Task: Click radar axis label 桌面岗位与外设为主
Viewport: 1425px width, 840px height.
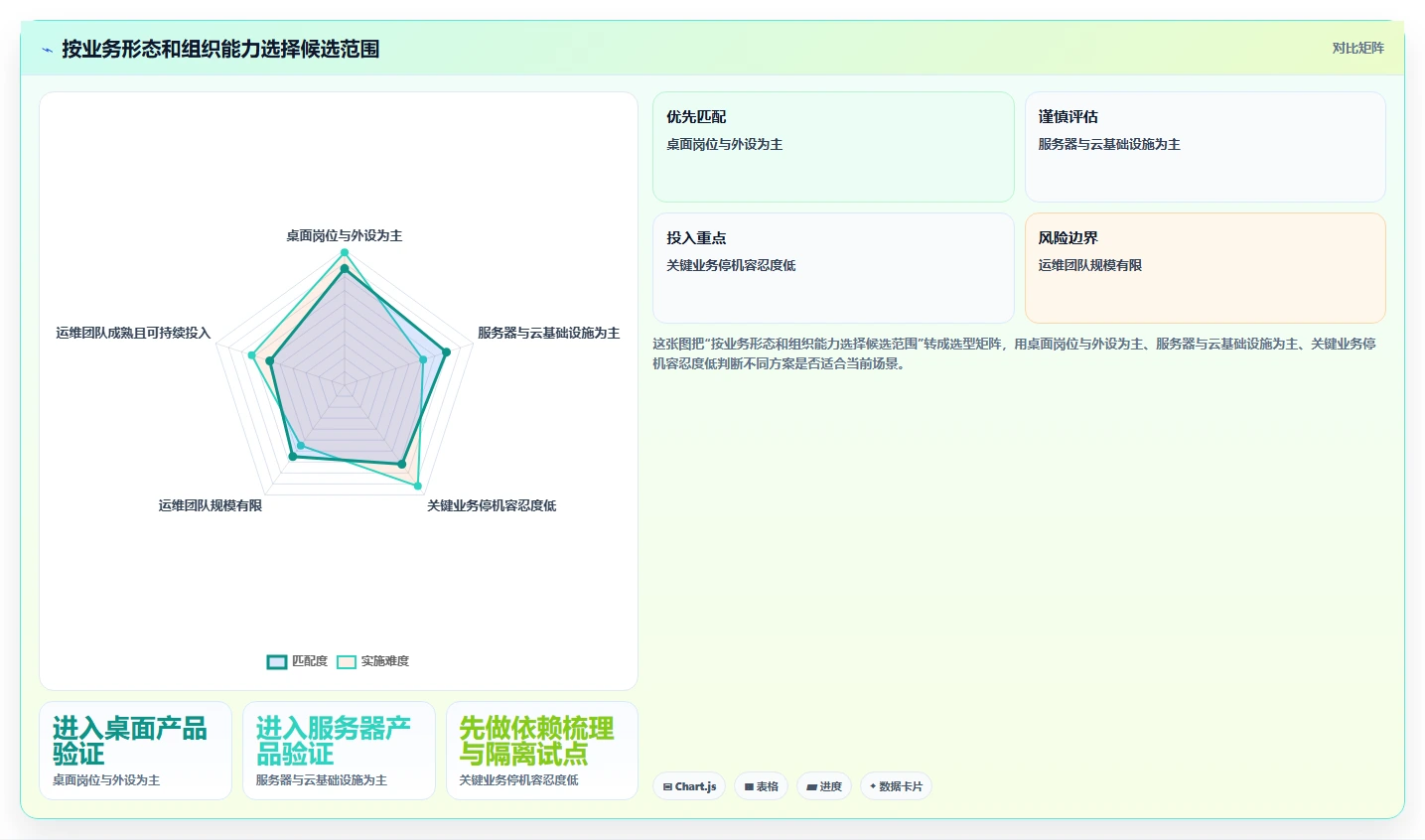Action: (345, 235)
